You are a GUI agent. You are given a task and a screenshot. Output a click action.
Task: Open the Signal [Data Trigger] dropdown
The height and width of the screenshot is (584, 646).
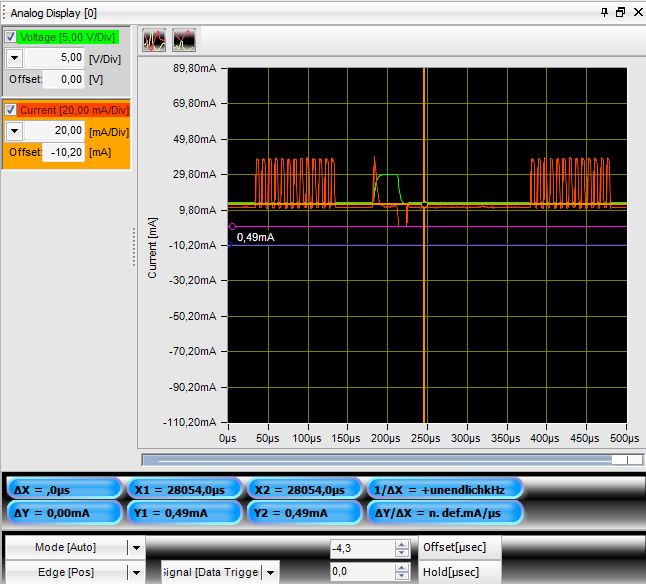pos(270,572)
